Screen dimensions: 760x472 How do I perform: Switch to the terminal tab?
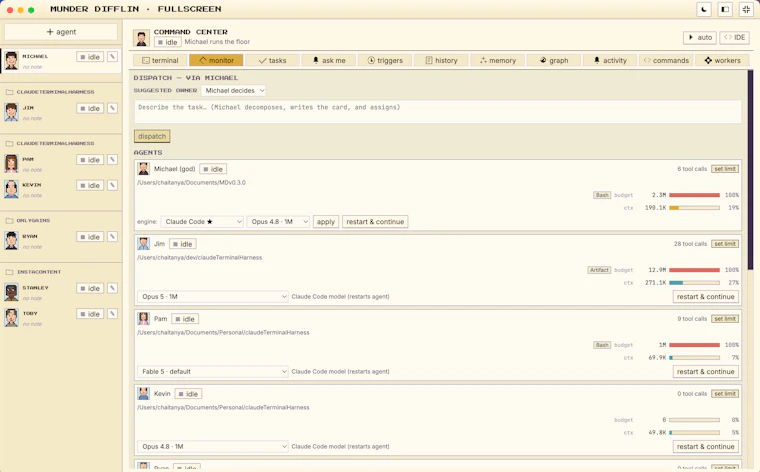(160, 60)
